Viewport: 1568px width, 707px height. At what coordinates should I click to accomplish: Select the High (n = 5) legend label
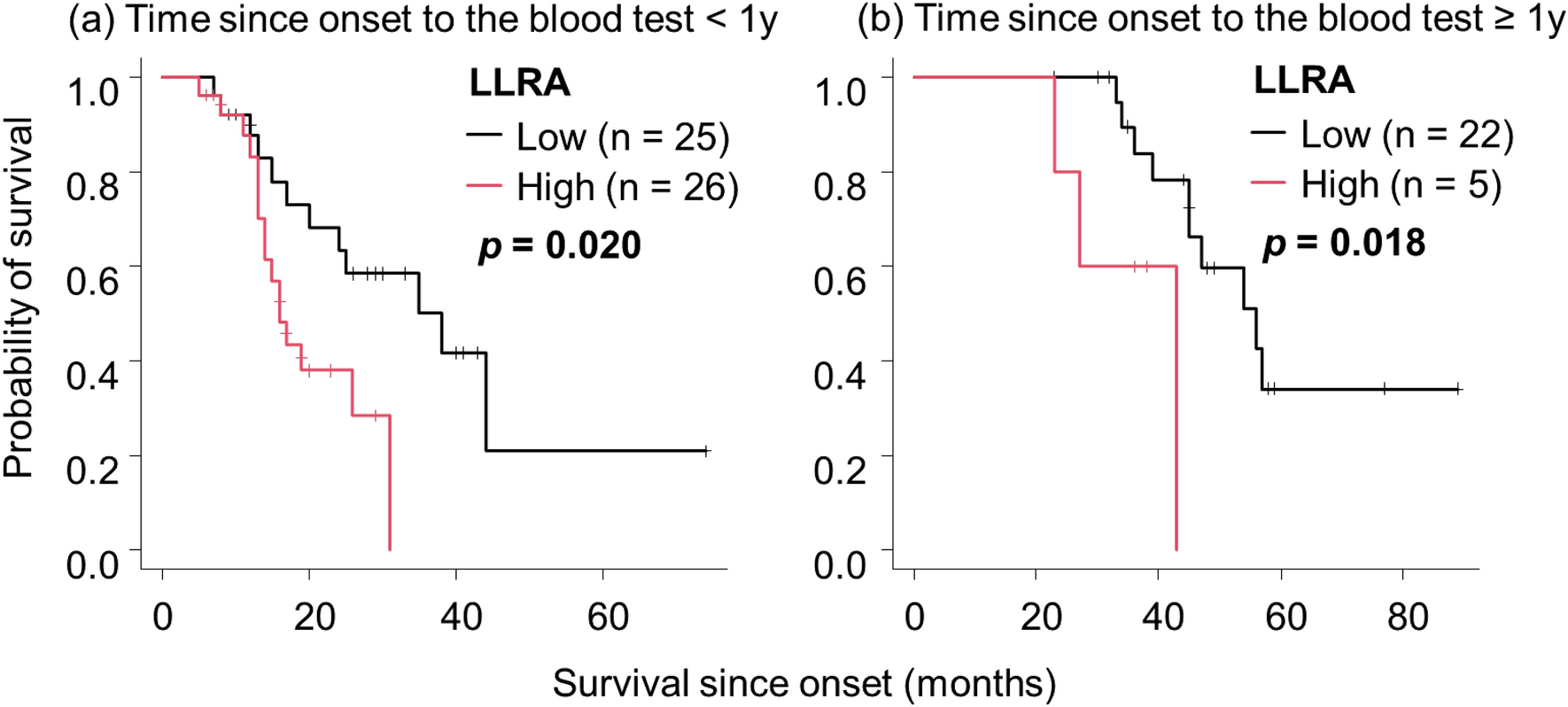(1401, 185)
